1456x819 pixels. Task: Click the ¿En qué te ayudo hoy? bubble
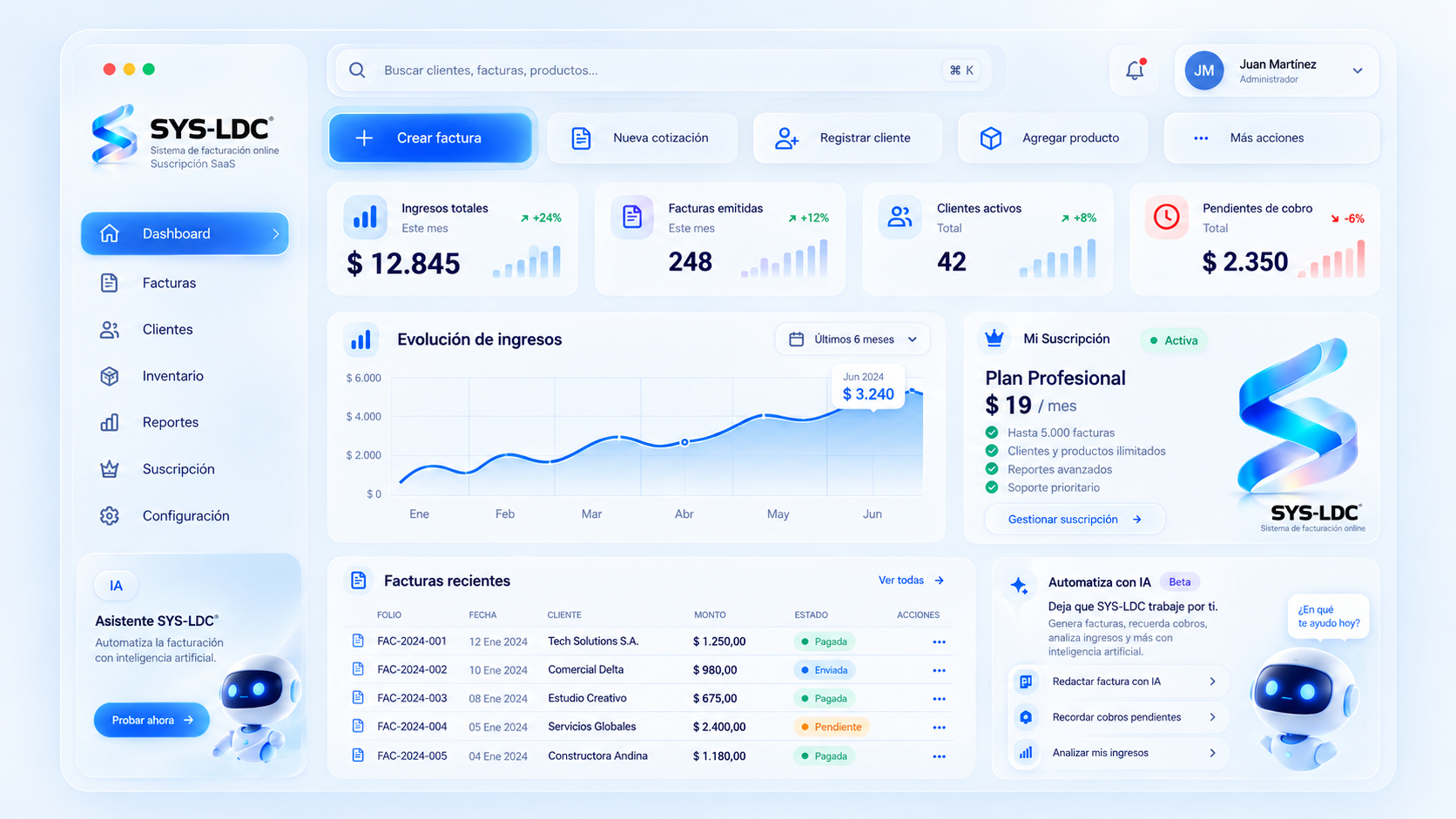(1328, 616)
